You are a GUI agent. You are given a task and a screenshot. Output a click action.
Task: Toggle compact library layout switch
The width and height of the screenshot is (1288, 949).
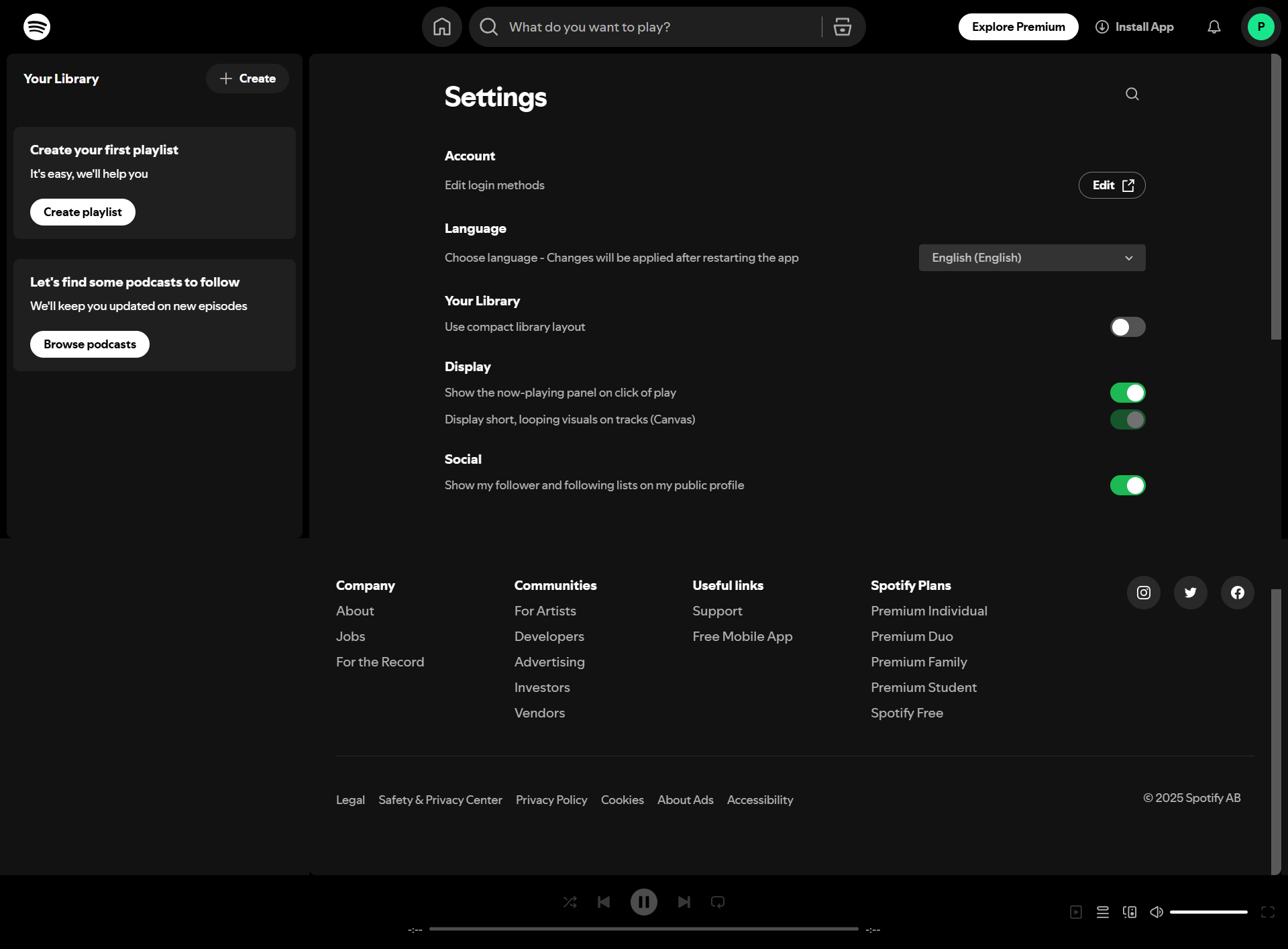(1128, 327)
